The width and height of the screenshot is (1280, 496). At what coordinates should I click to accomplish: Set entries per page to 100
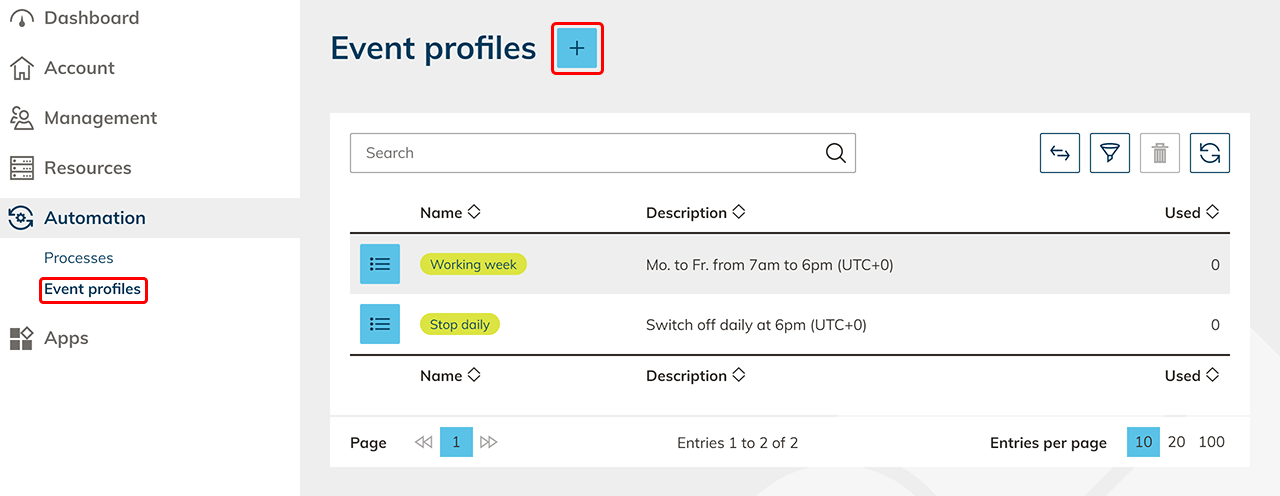pyautogui.click(x=1211, y=442)
